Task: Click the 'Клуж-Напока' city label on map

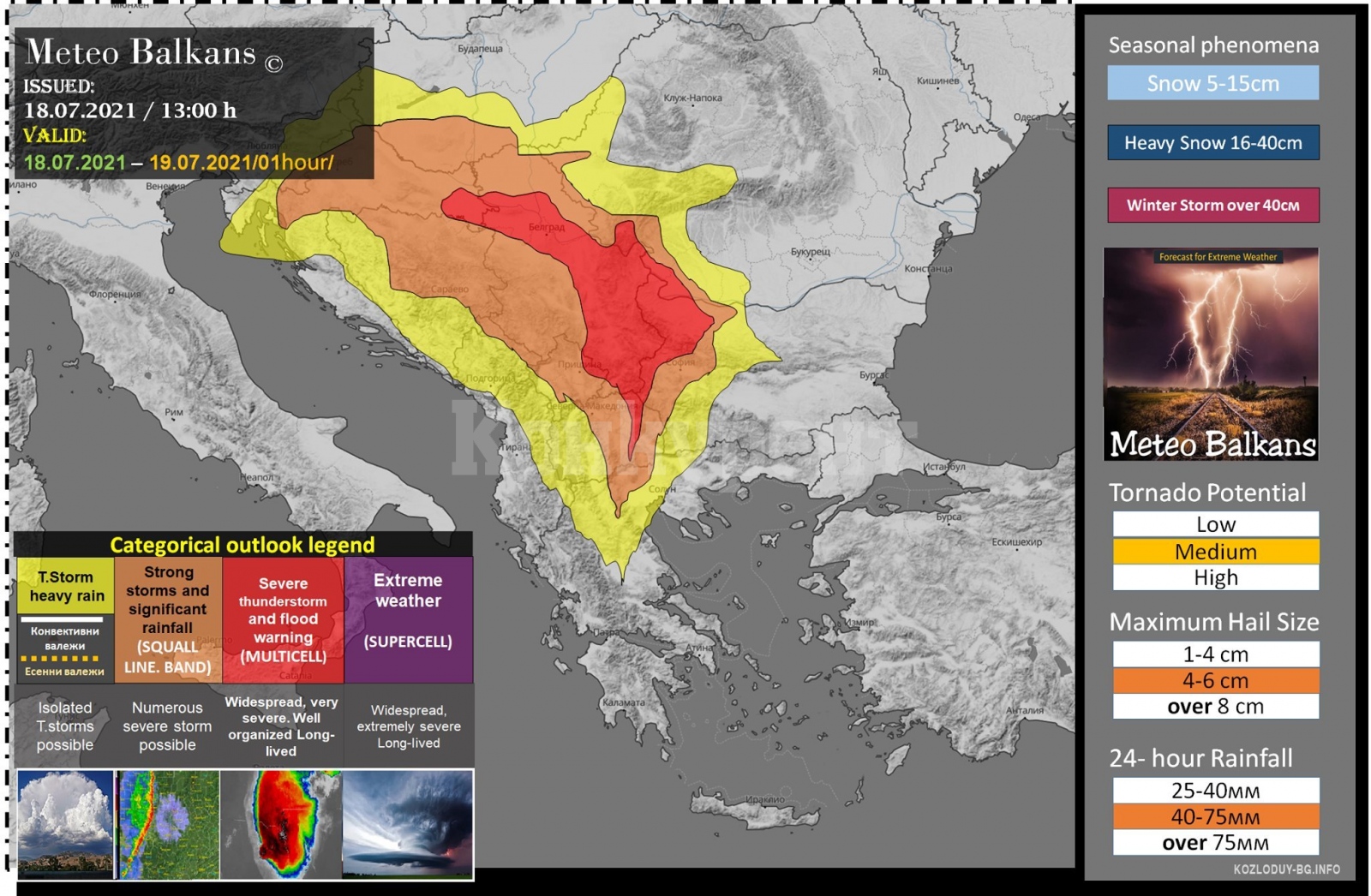Action: click(x=692, y=98)
